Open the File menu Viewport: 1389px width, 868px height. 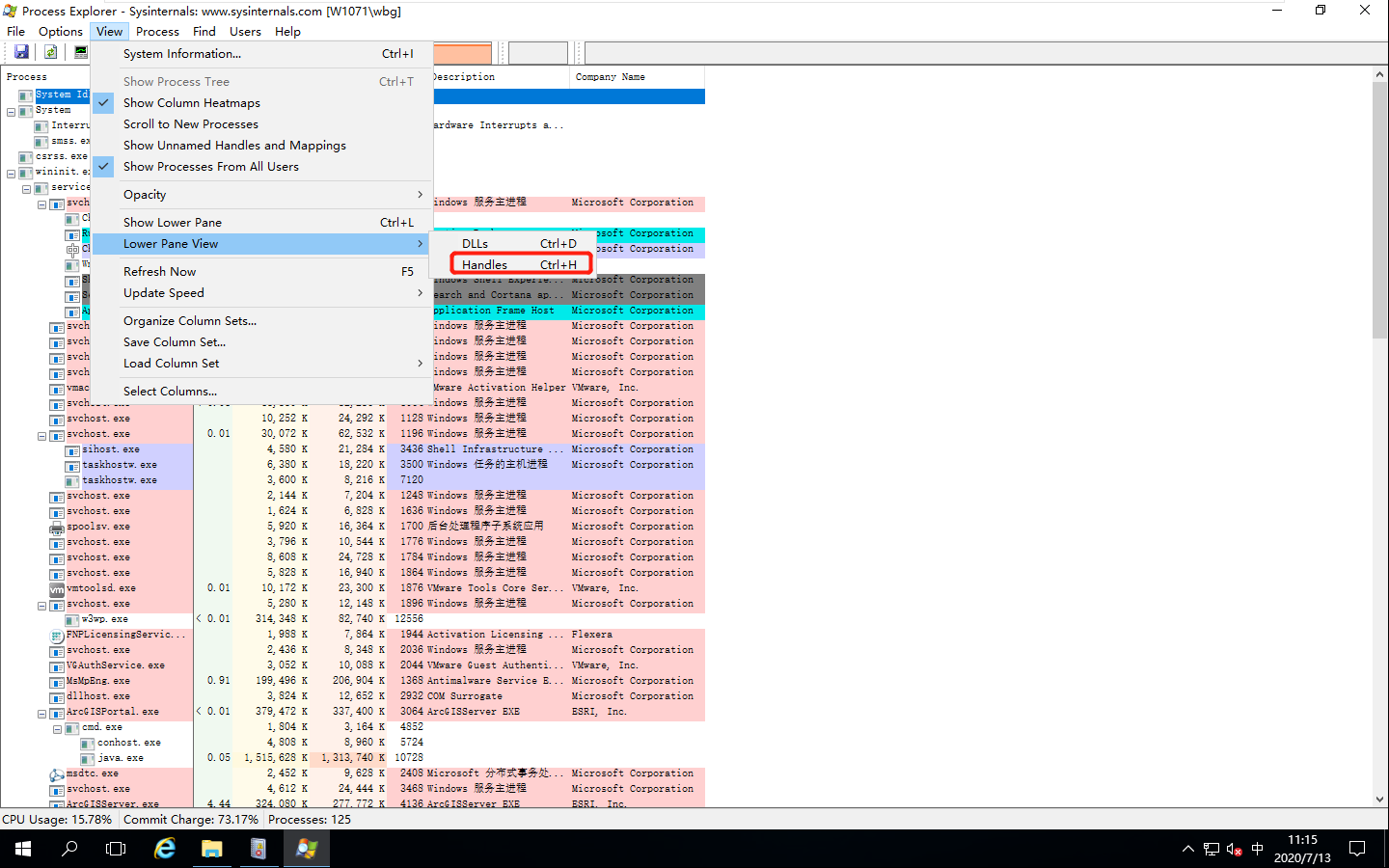(16, 32)
